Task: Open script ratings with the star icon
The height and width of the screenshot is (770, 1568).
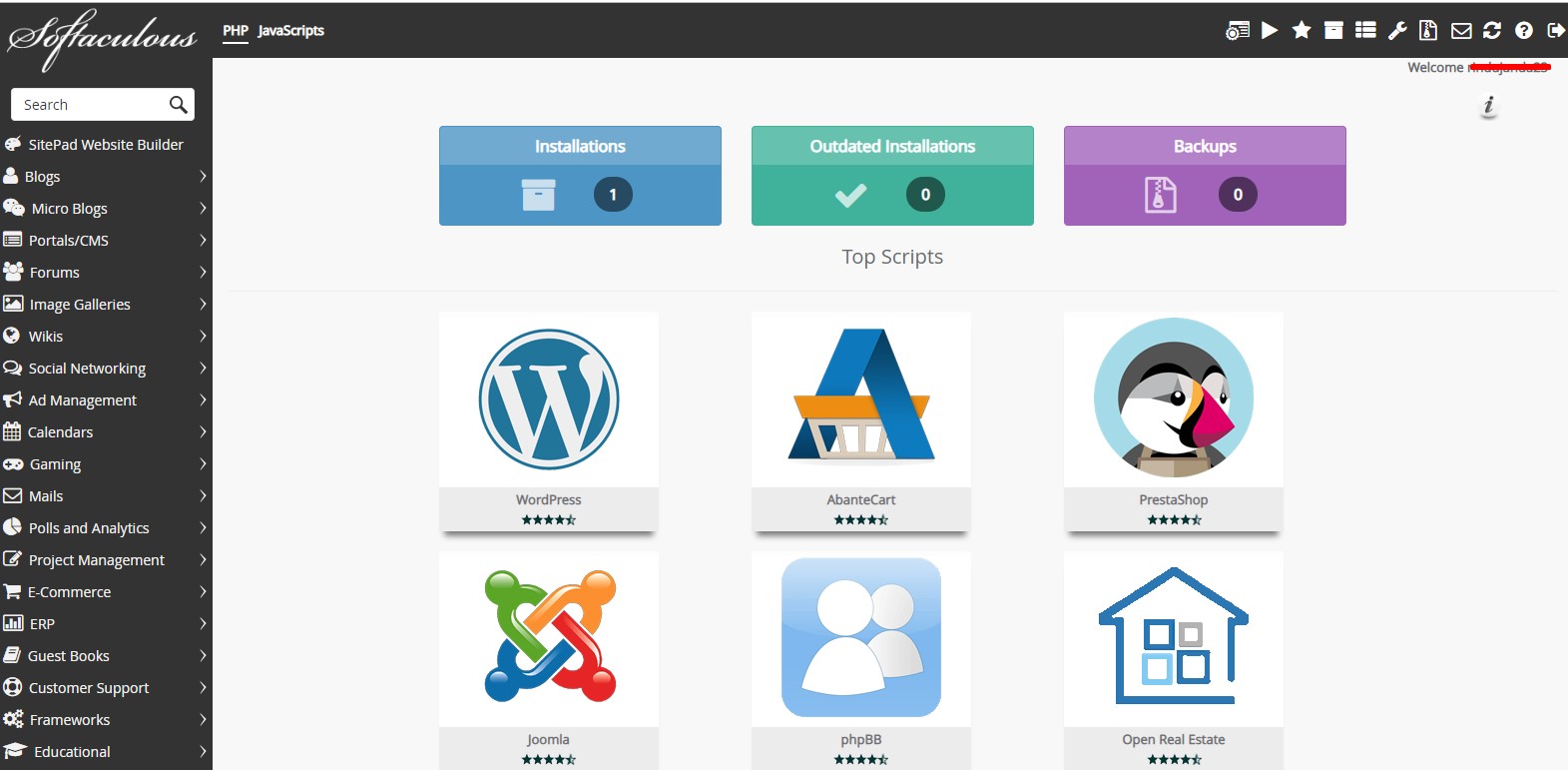Action: [x=1302, y=31]
